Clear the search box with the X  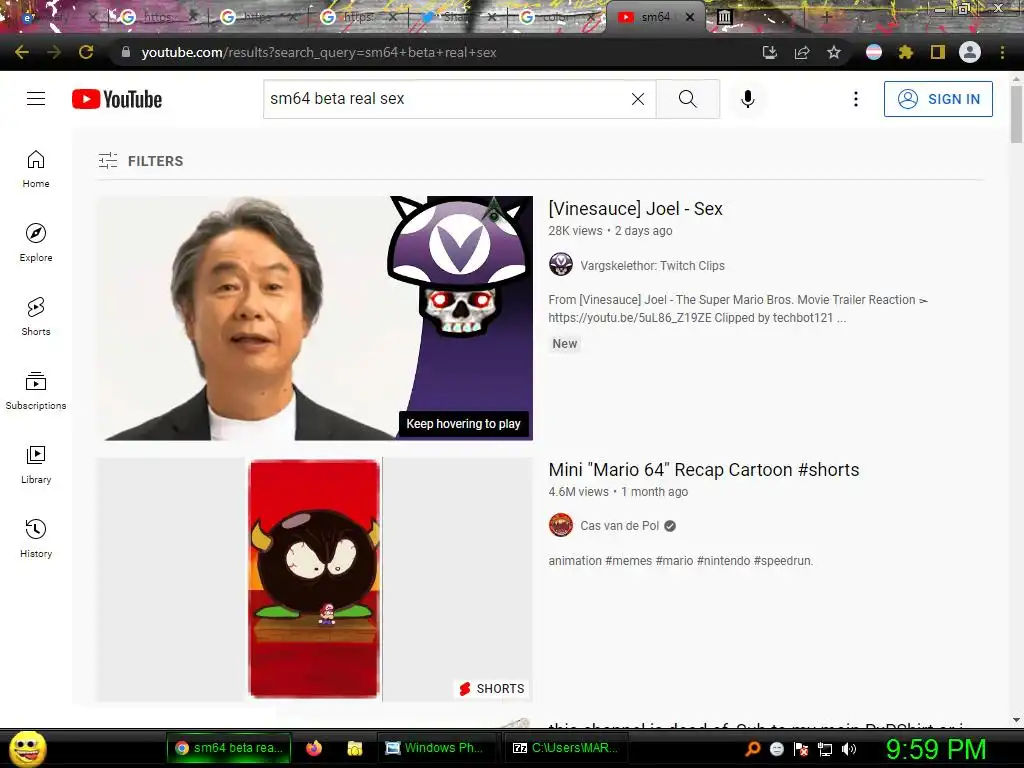[x=638, y=99]
